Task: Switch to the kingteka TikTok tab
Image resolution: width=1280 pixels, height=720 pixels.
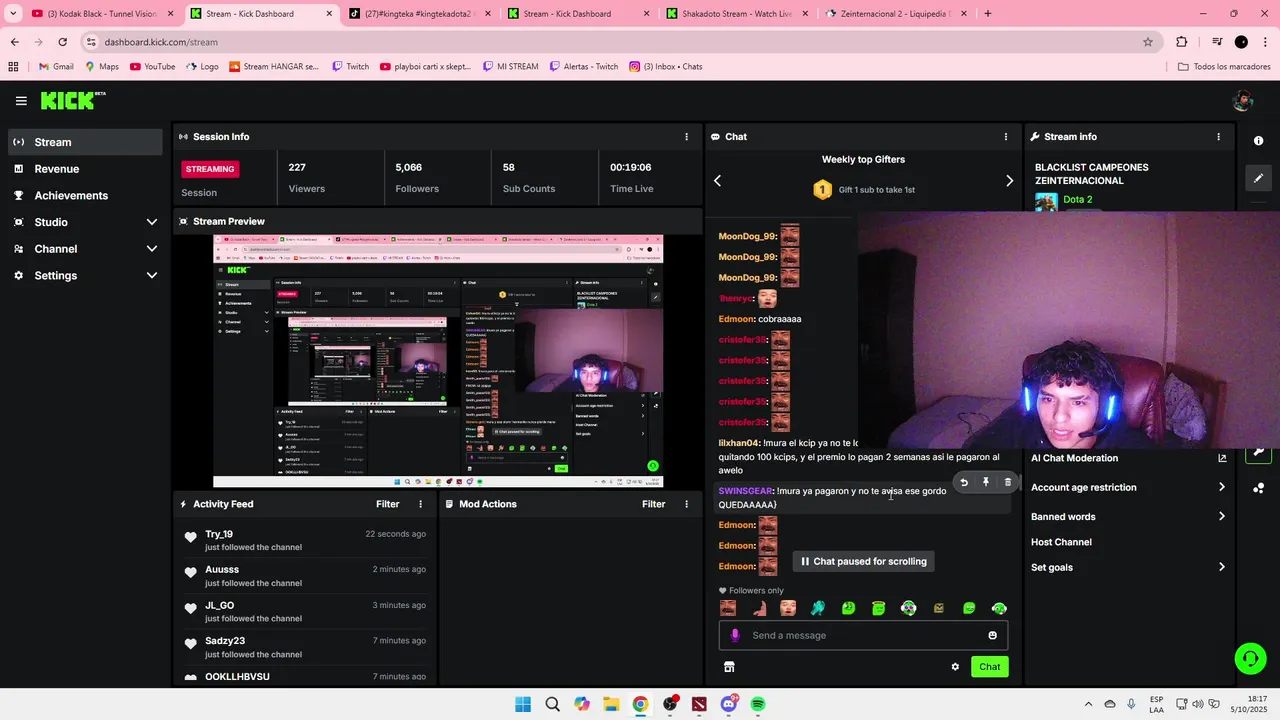Action: (418, 14)
